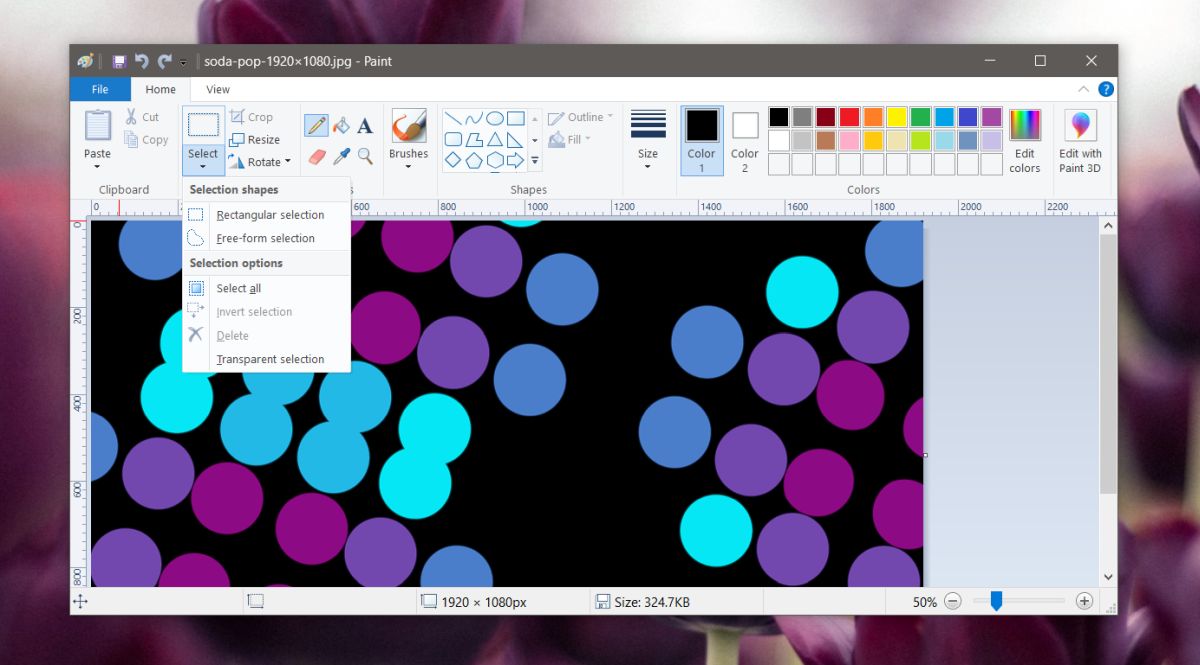This screenshot has width=1200, height=665.
Task: Switch to the View tab
Action: 217,89
